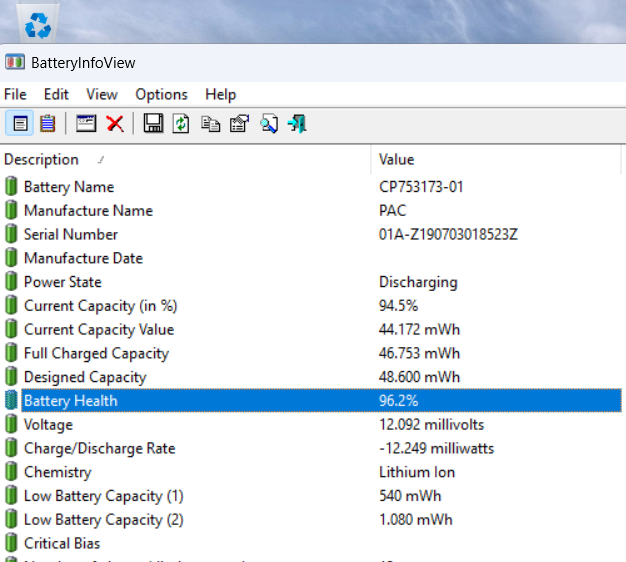Image resolution: width=626 pixels, height=562 pixels.
Task: Select the Current Capacity (in %) row
Action: coord(313,305)
